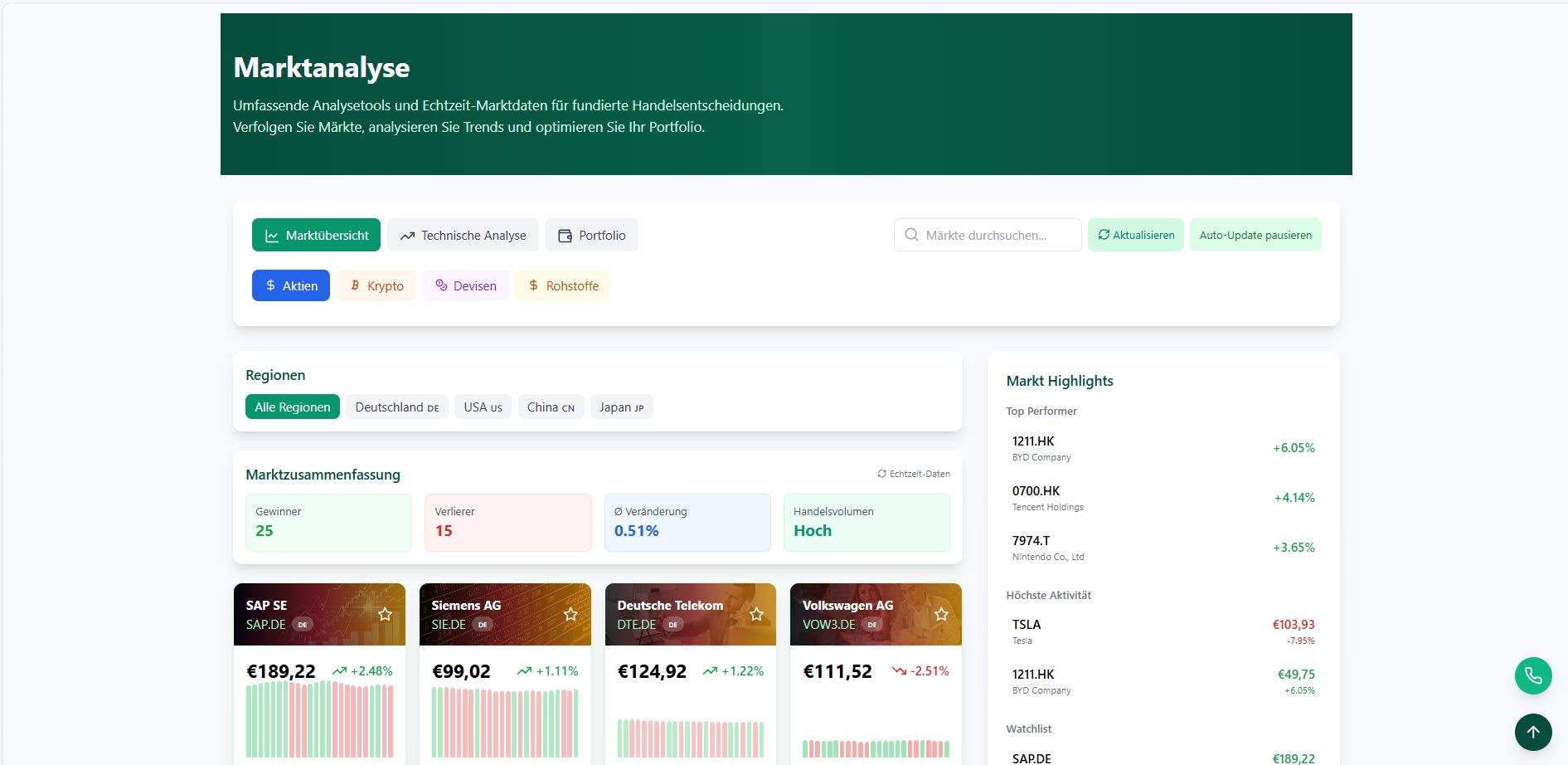Click the star icon on Volkswagen AG
Screen dimensions: 1568x765
point(941,615)
